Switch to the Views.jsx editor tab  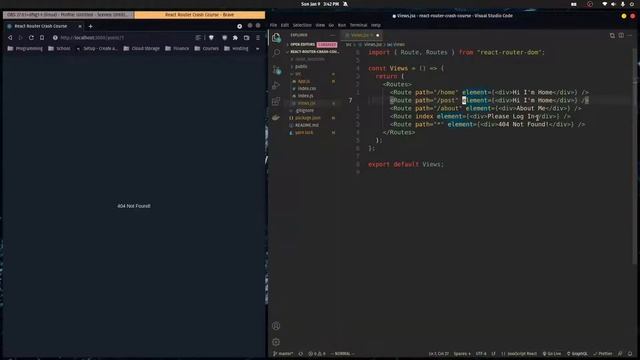tap(362, 36)
